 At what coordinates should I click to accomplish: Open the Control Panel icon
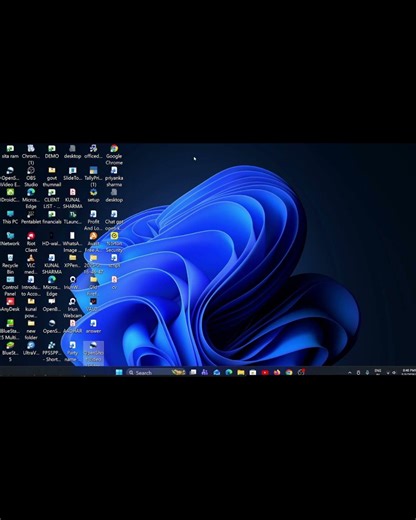10,286
